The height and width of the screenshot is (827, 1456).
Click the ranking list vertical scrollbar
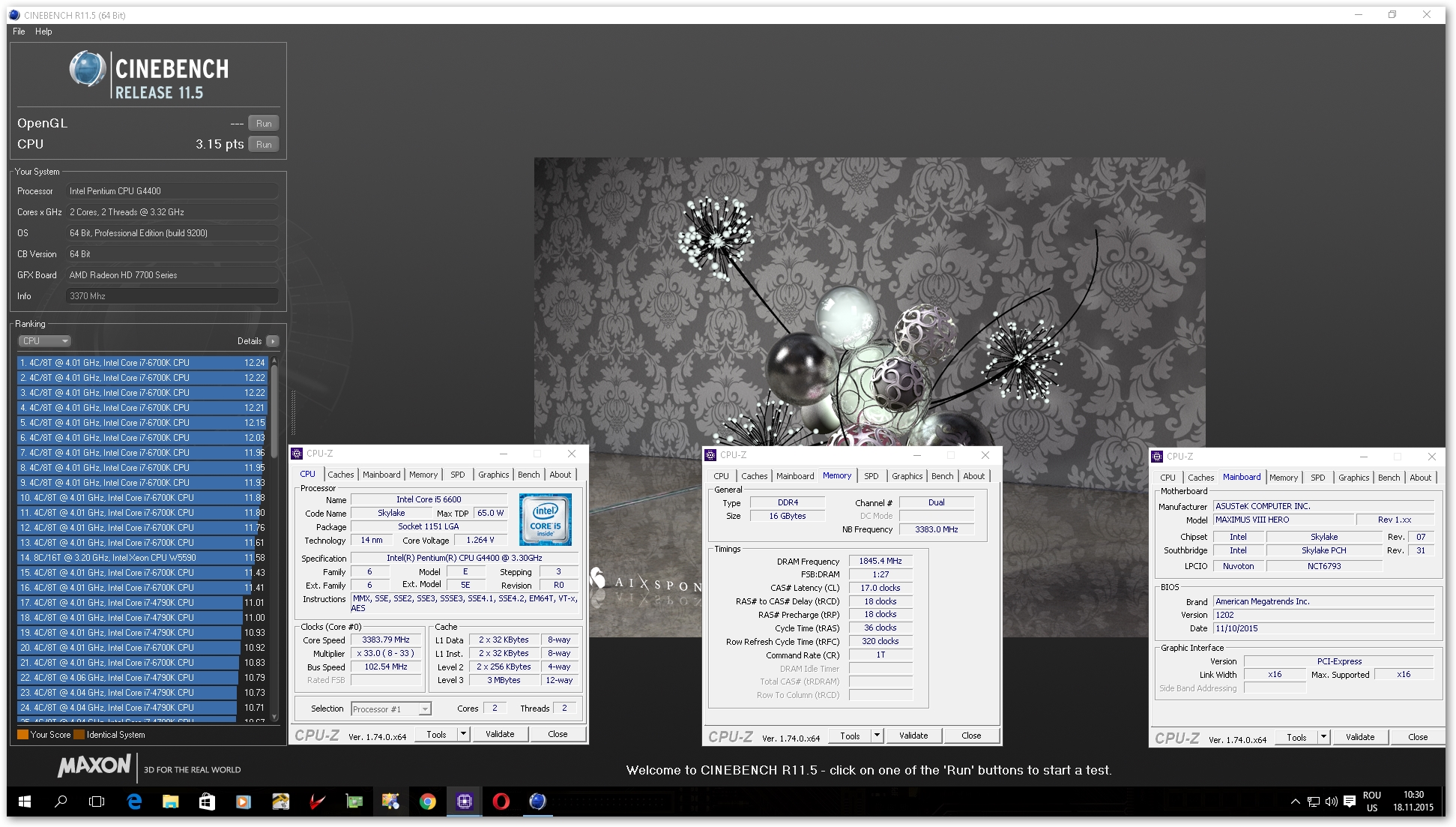pos(274,538)
